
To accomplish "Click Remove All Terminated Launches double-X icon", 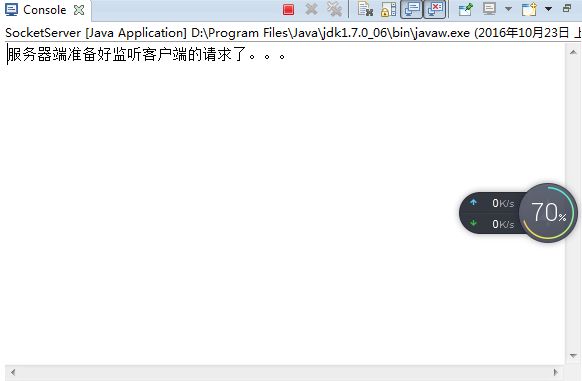I will click(x=334, y=9).
